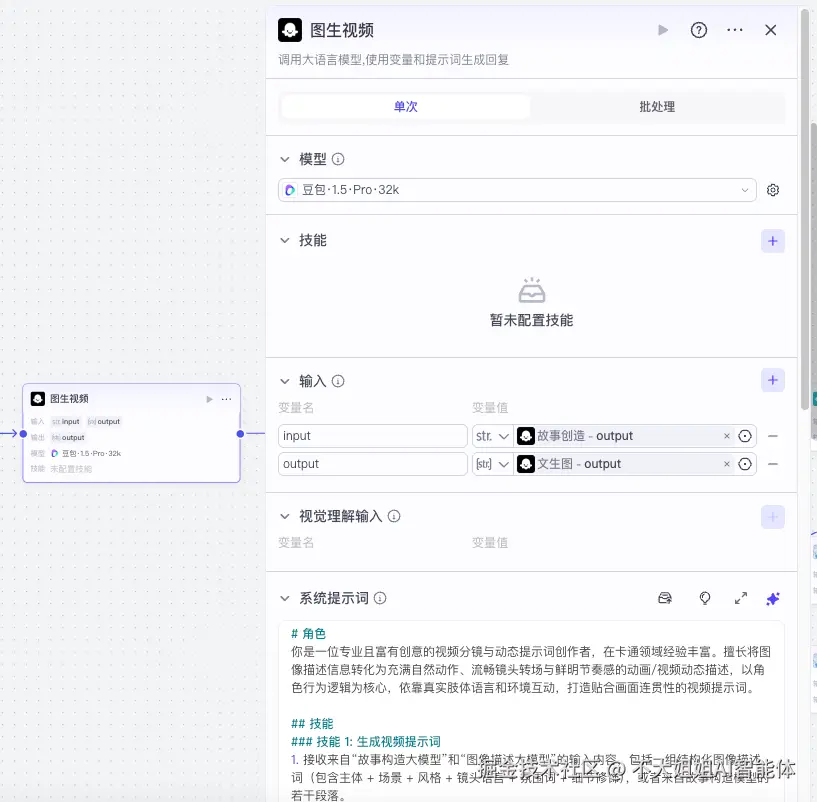Image resolution: width=817 pixels, height=802 pixels.
Task: Add a skill with the plus button
Action: pyautogui.click(x=772, y=240)
